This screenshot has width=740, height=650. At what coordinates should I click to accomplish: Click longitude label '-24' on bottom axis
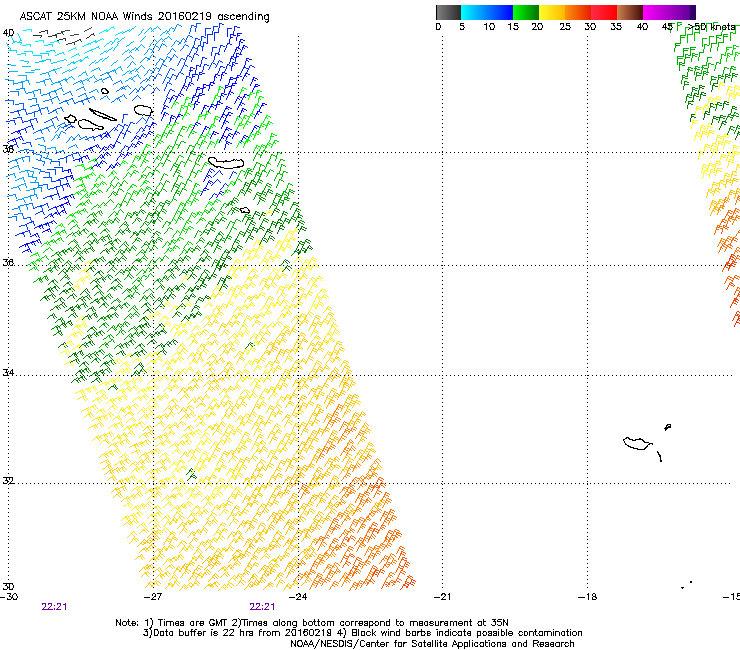click(x=298, y=597)
